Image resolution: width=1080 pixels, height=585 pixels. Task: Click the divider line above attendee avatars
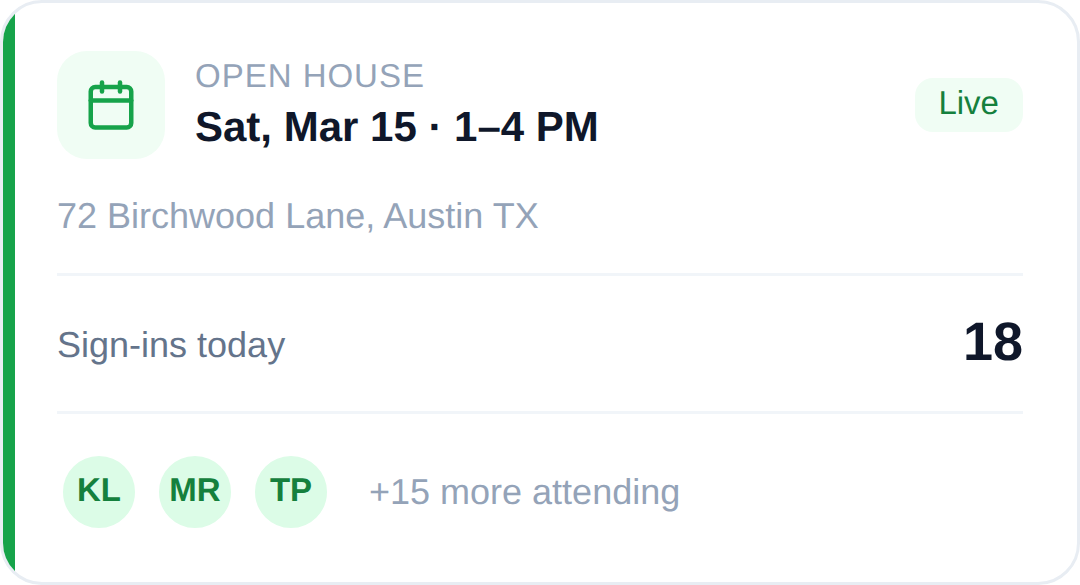coord(540,412)
